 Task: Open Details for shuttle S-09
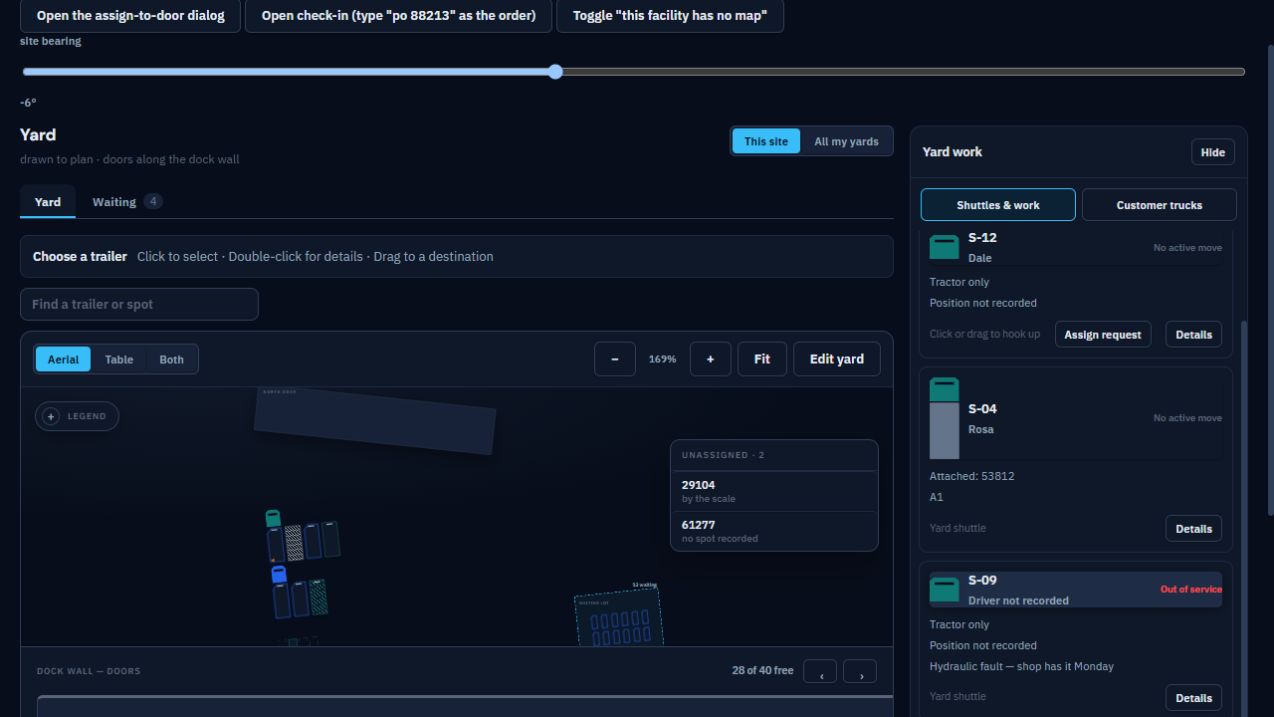(1194, 698)
